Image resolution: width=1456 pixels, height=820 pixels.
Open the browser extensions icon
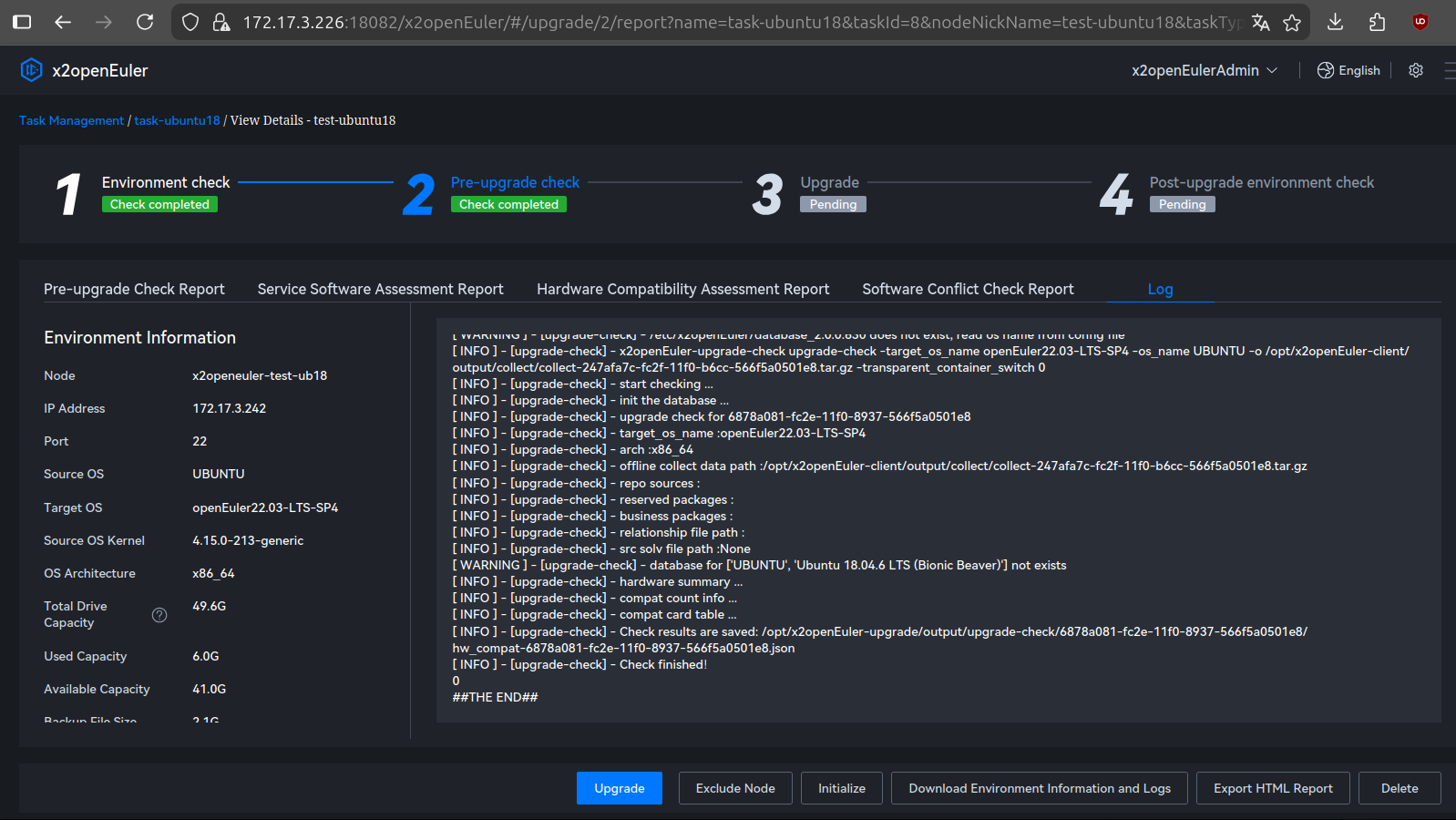click(1377, 22)
